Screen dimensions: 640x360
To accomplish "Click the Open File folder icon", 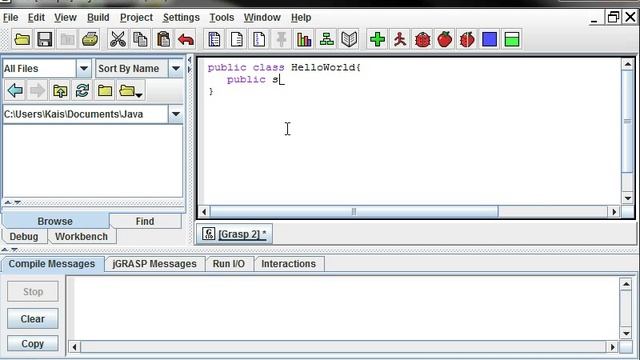I will coord(22,40).
